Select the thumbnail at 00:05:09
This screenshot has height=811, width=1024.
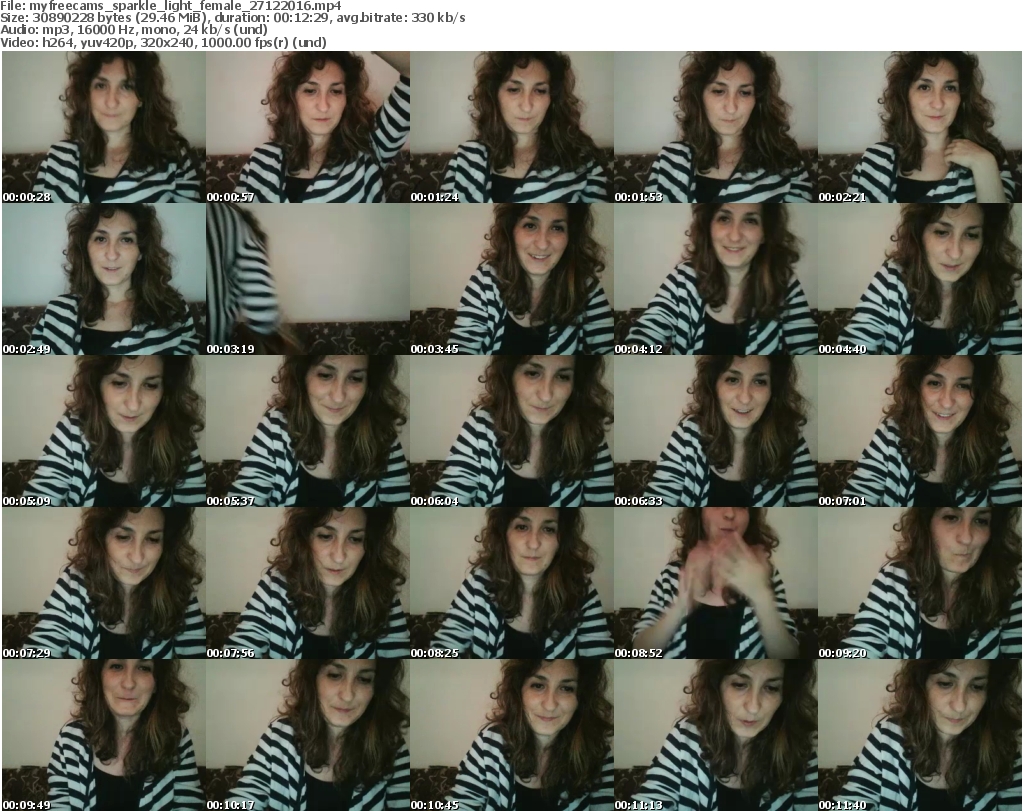click(103, 431)
